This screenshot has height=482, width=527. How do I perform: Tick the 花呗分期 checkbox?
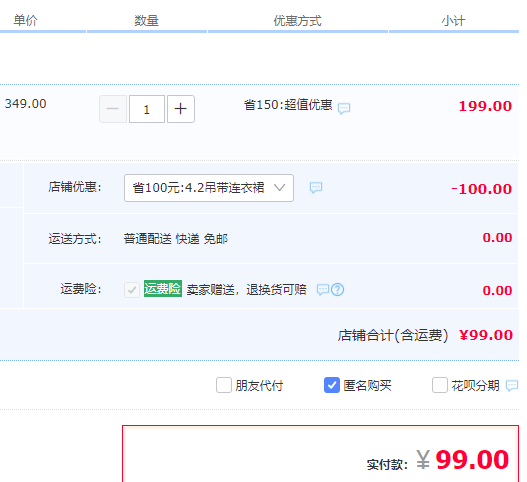coord(440,385)
